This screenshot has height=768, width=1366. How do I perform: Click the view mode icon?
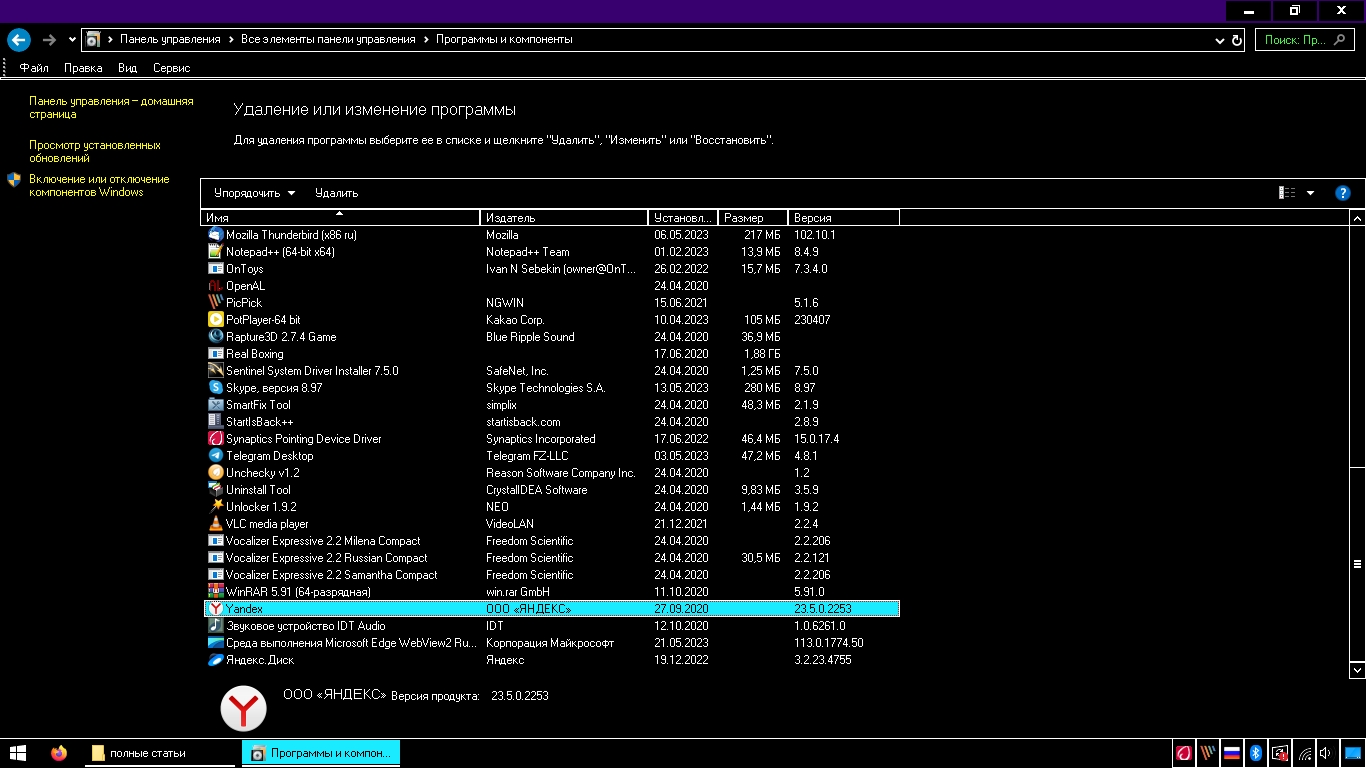point(1288,193)
